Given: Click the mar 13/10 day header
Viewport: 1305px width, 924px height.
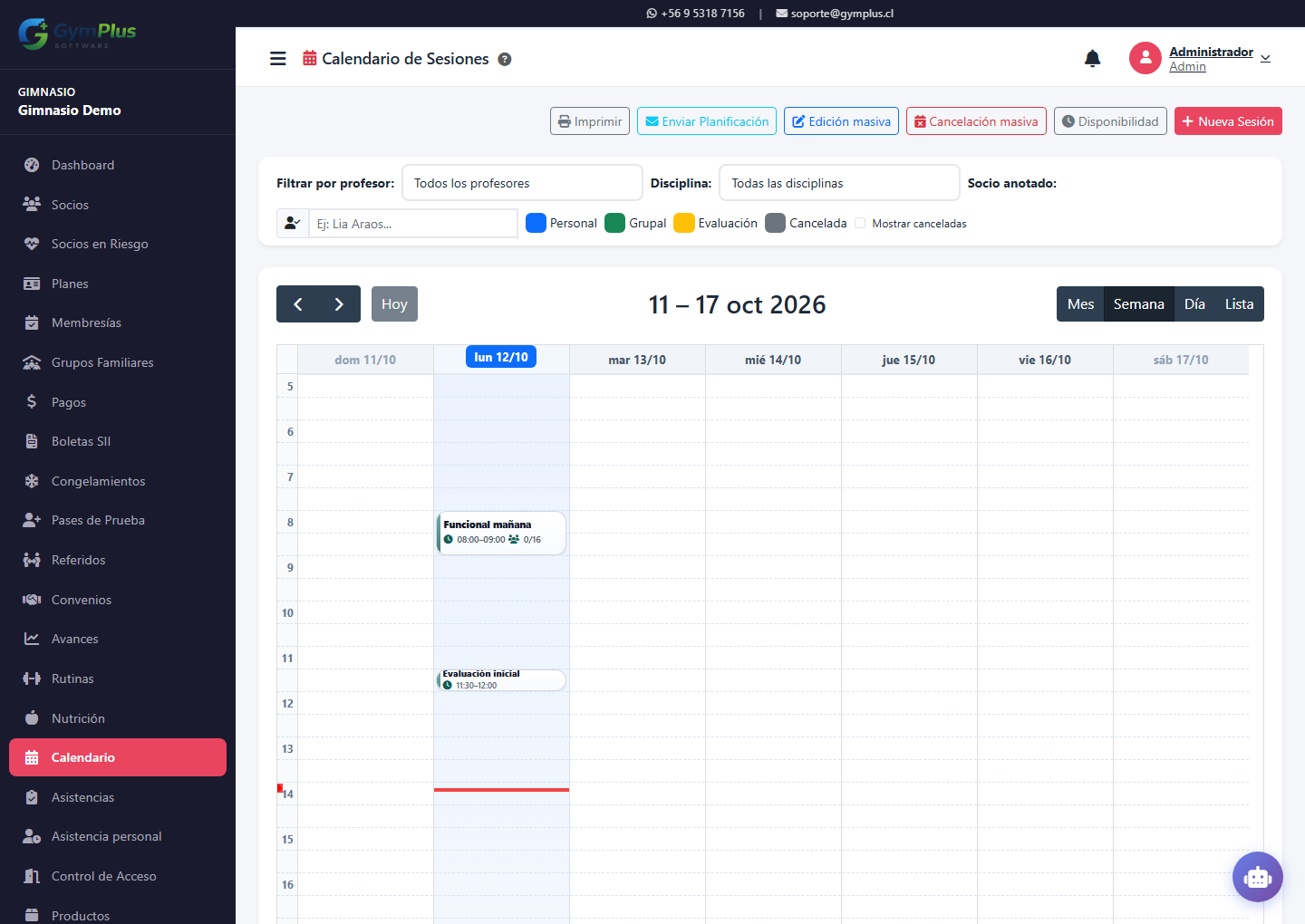Looking at the screenshot, I should (637, 360).
